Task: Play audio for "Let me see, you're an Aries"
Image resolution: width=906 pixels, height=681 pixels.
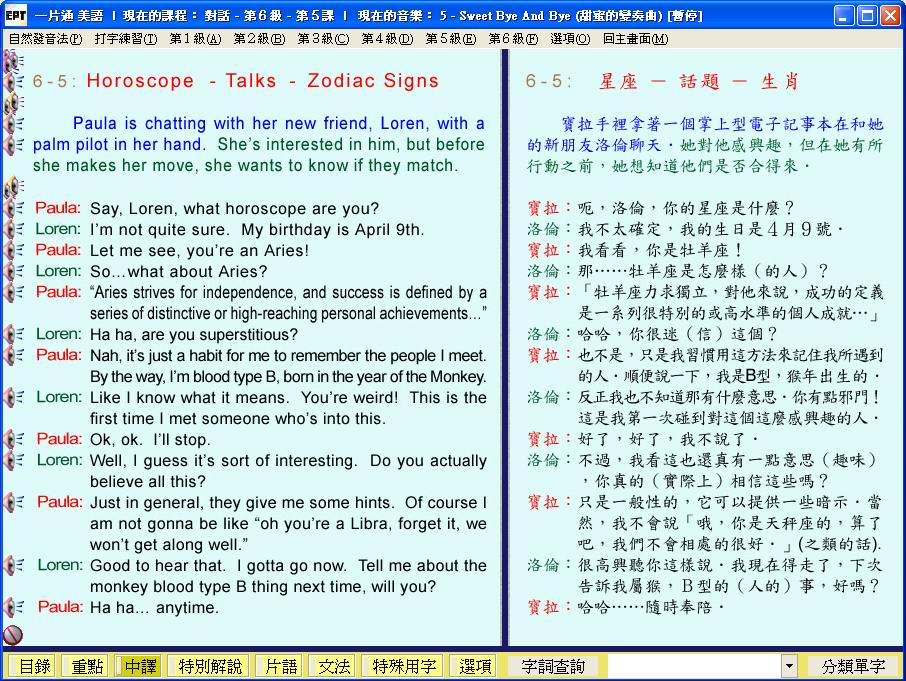Action: pos(14,251)
